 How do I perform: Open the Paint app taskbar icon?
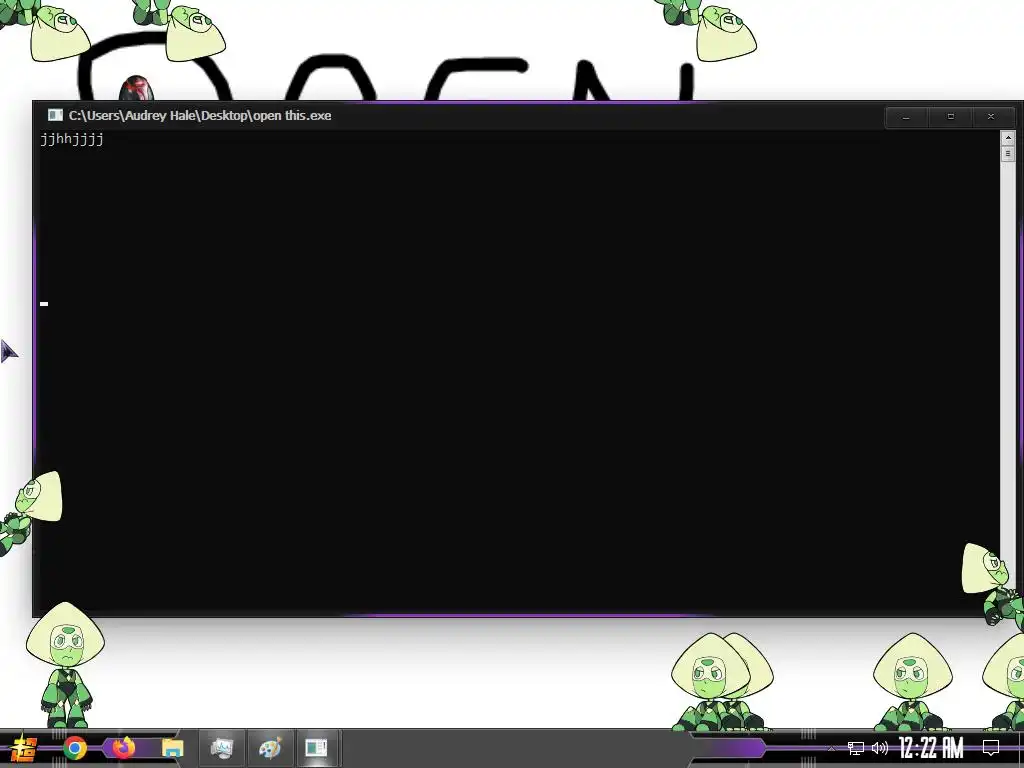[270, 748]
